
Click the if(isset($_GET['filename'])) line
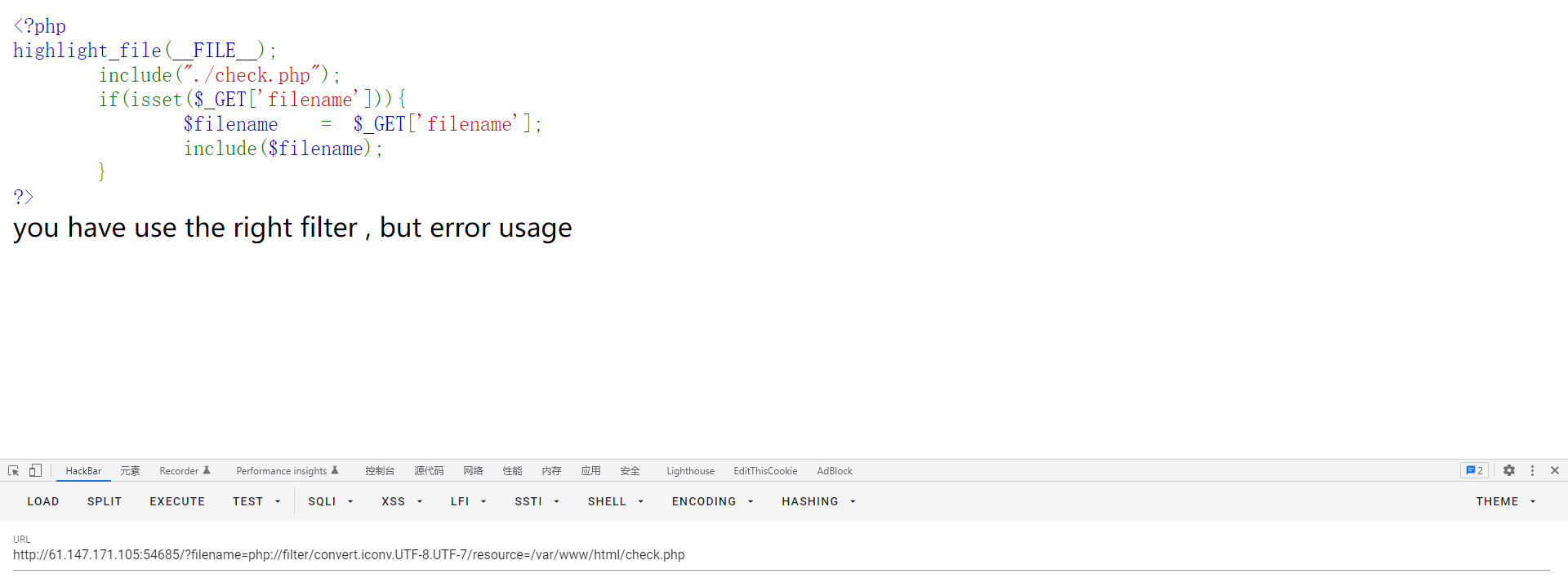[252, 100]
